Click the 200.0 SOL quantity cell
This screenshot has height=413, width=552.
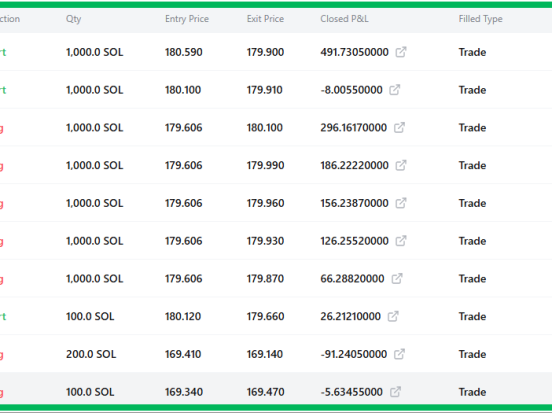[x=91, y=354]
